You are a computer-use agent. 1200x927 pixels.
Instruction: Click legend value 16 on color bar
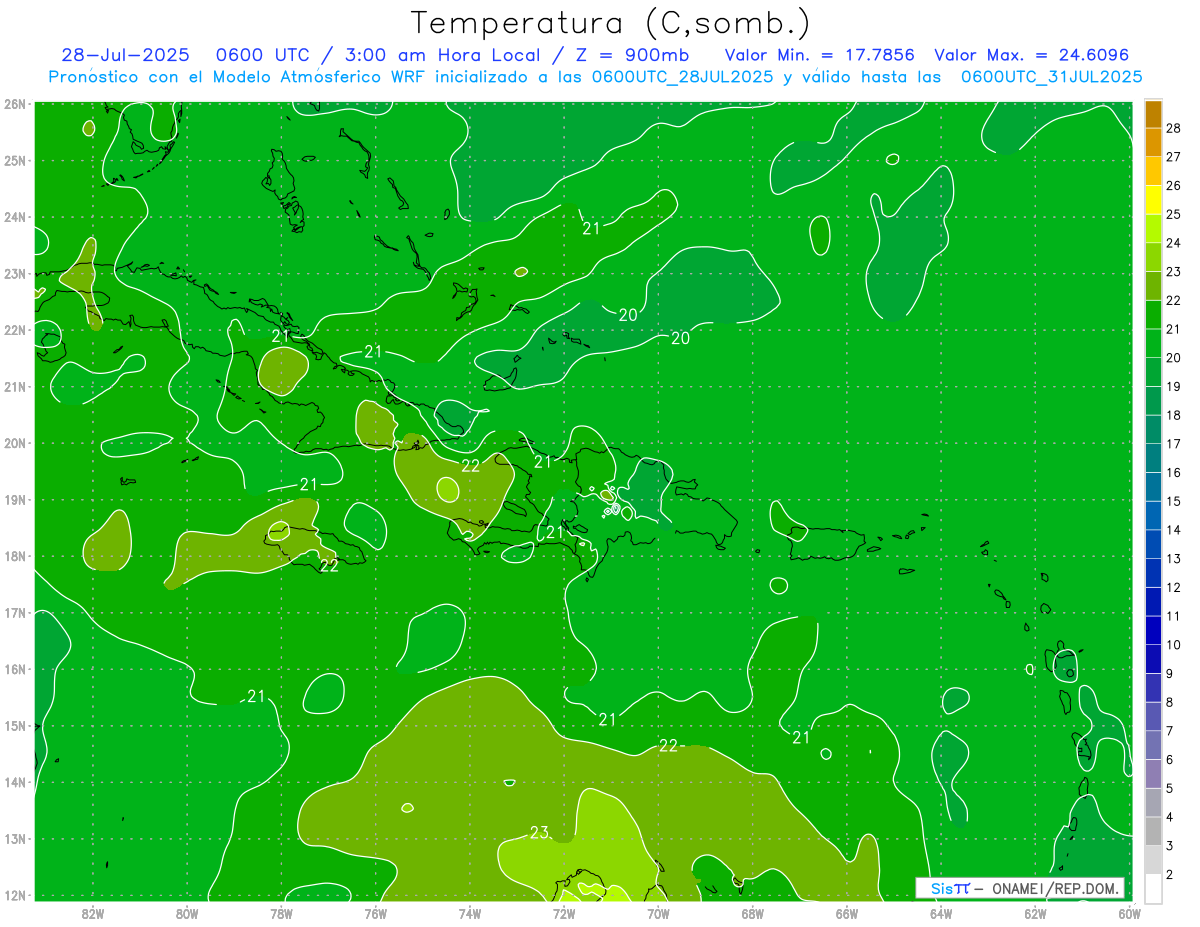click(1174, 473)
